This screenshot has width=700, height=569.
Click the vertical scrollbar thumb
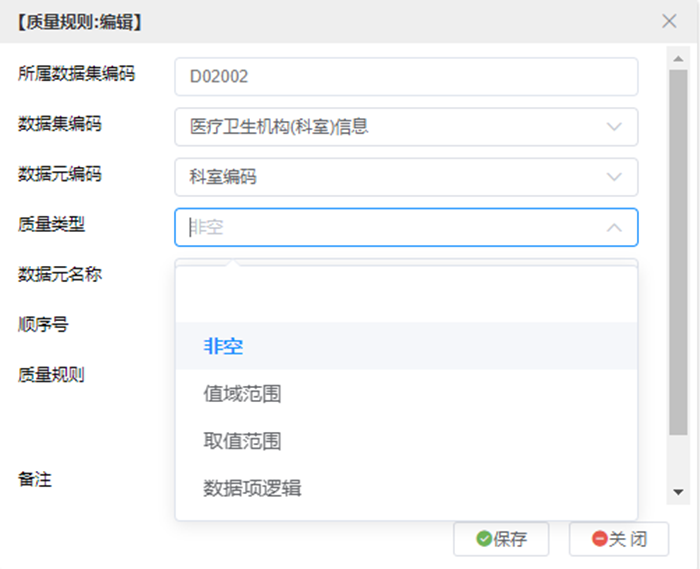pyautogui.click(x=678, y=252)
